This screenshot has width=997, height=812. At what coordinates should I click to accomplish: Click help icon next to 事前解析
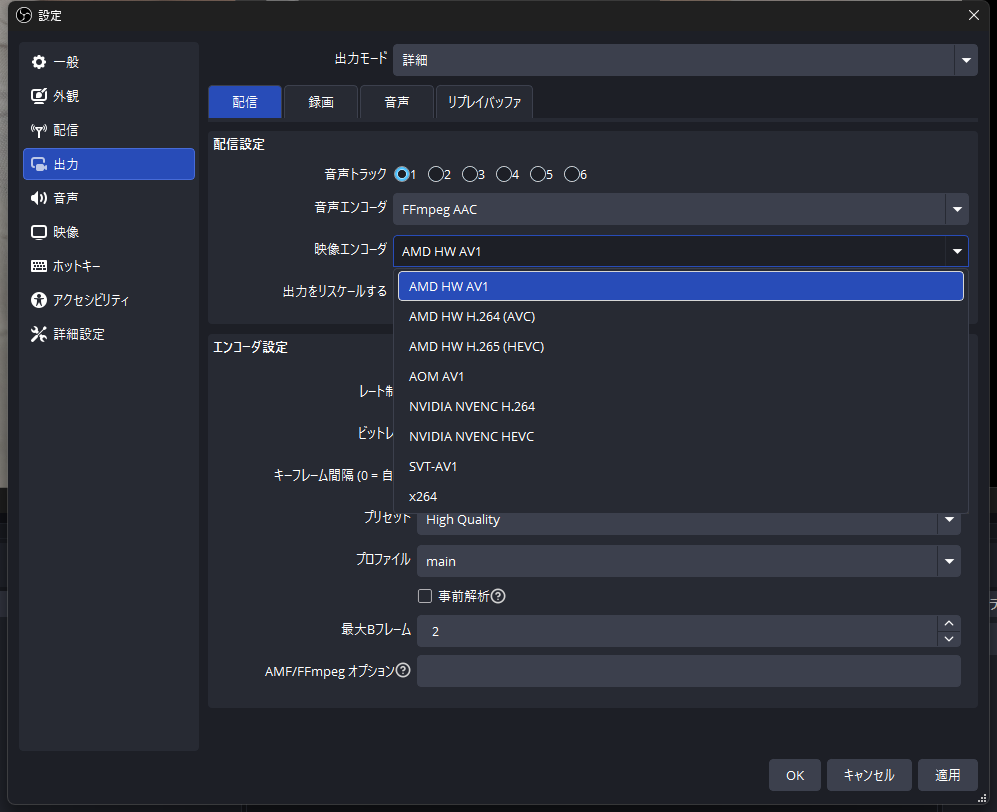tap(498, 596)
